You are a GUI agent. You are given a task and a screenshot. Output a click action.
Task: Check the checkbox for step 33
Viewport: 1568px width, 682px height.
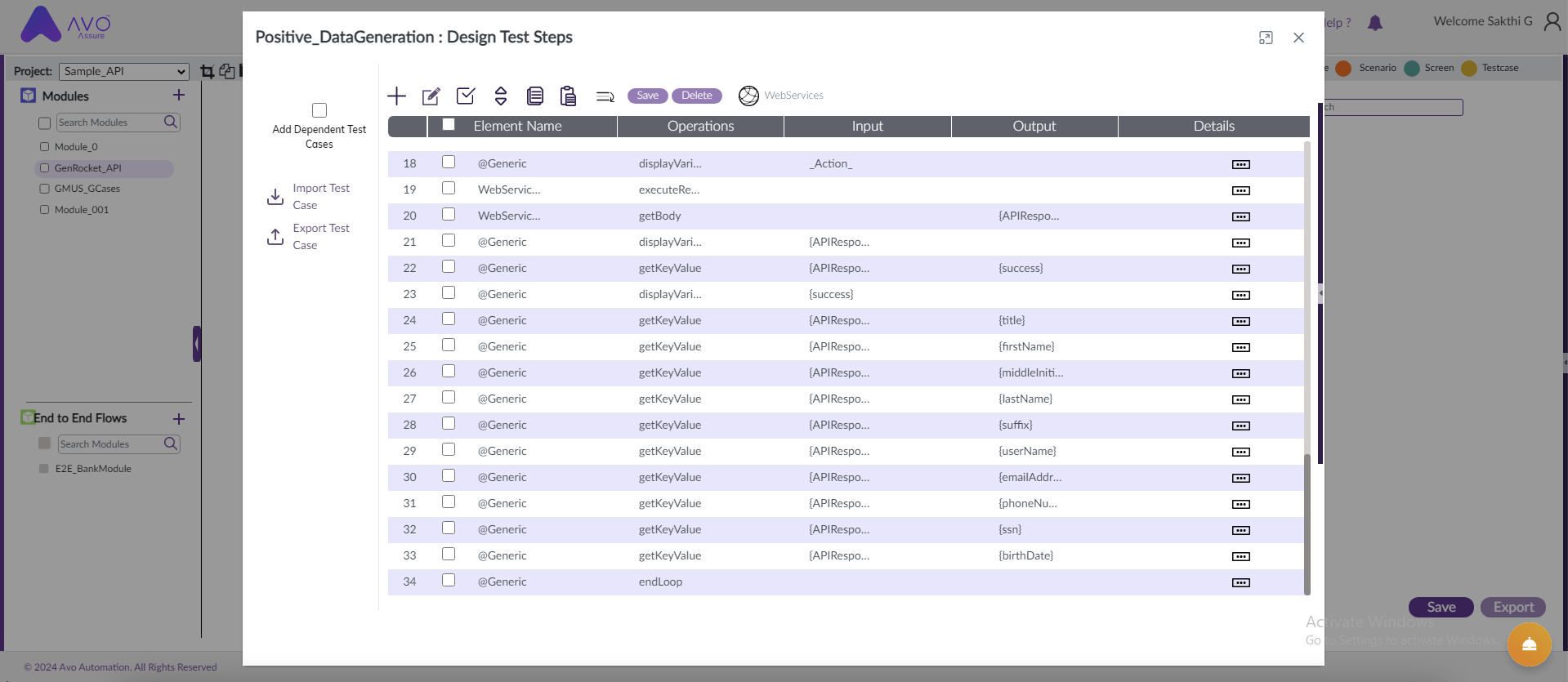[449, 554]
